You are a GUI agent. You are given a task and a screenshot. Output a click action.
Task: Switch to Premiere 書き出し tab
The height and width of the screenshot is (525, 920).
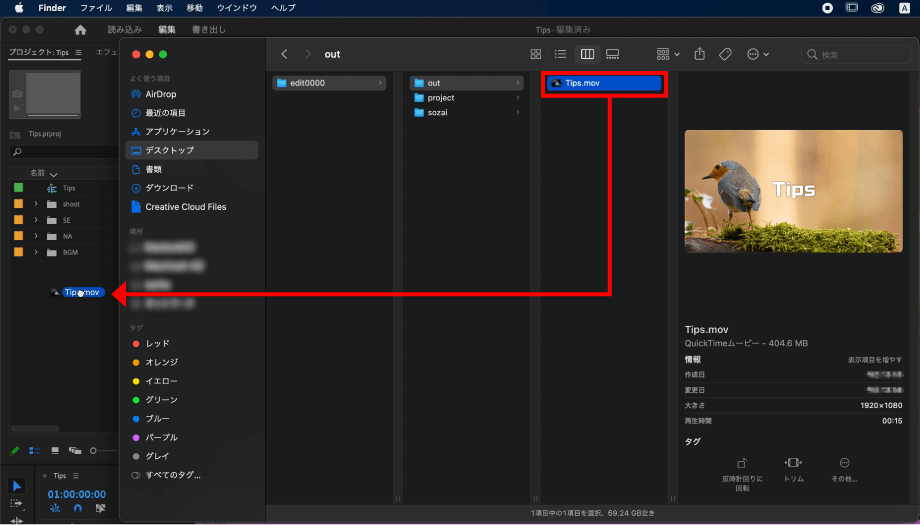(209, 29)
